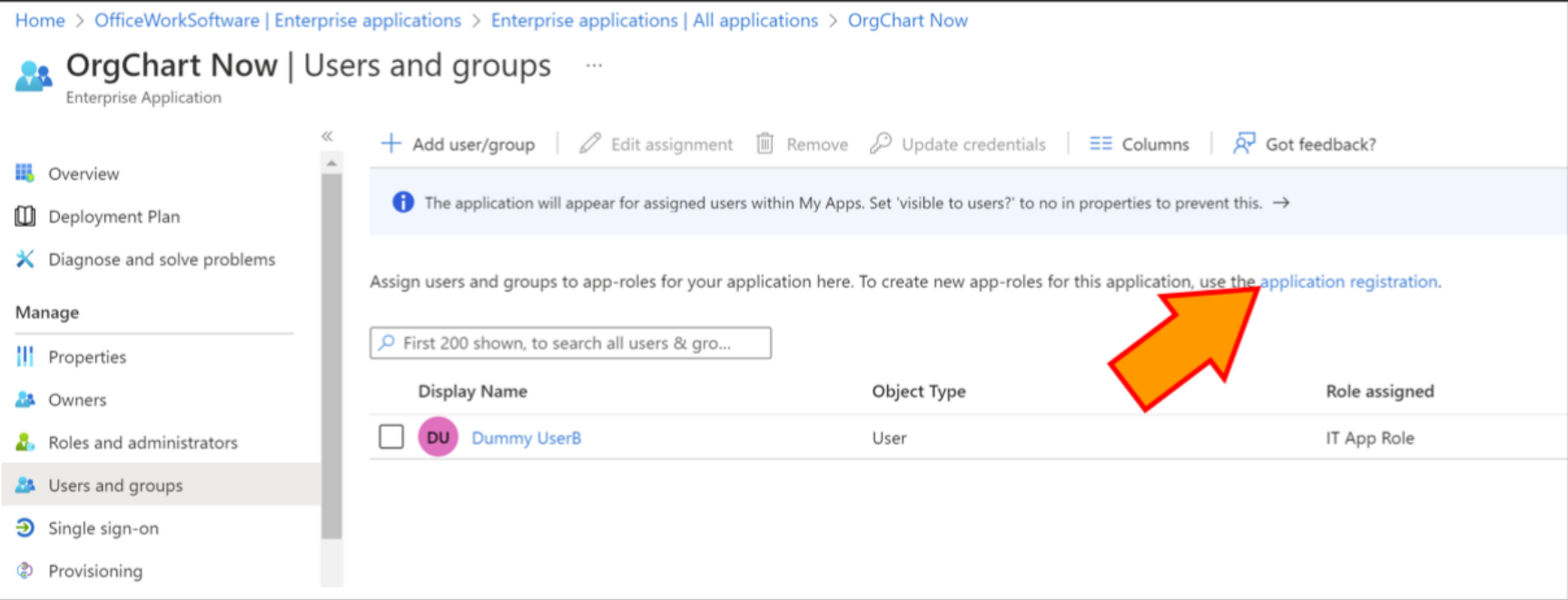Click the Owners people icon

click(25, 399)
